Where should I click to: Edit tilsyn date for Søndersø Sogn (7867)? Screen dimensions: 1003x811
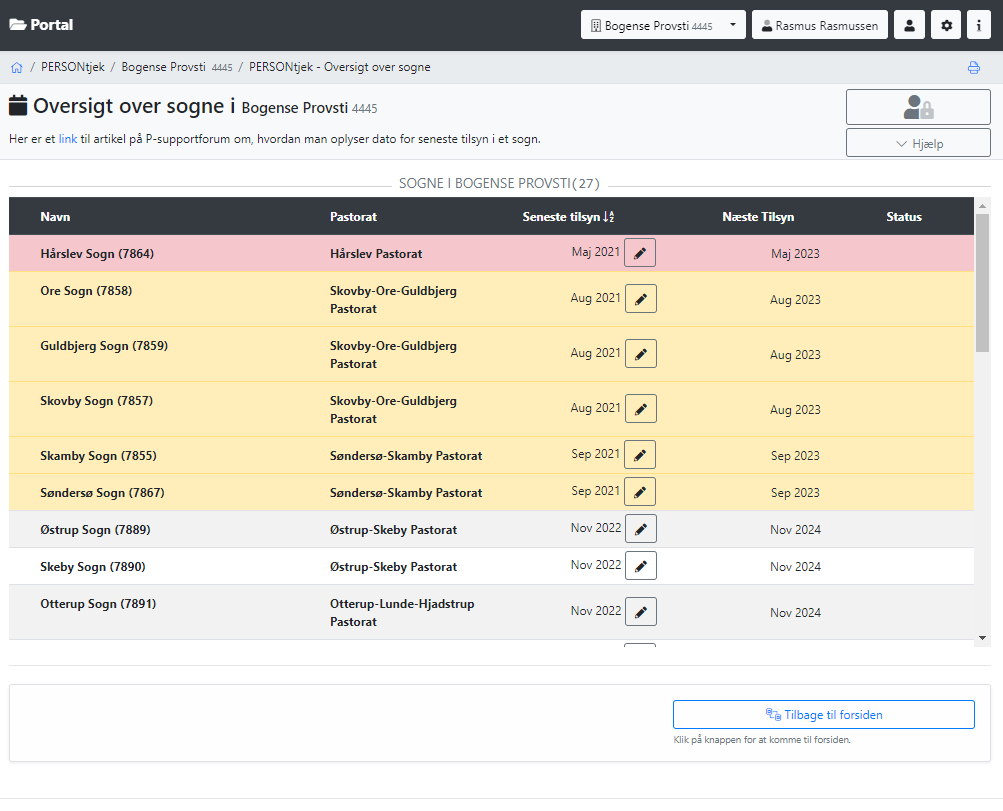click(640, 492)
